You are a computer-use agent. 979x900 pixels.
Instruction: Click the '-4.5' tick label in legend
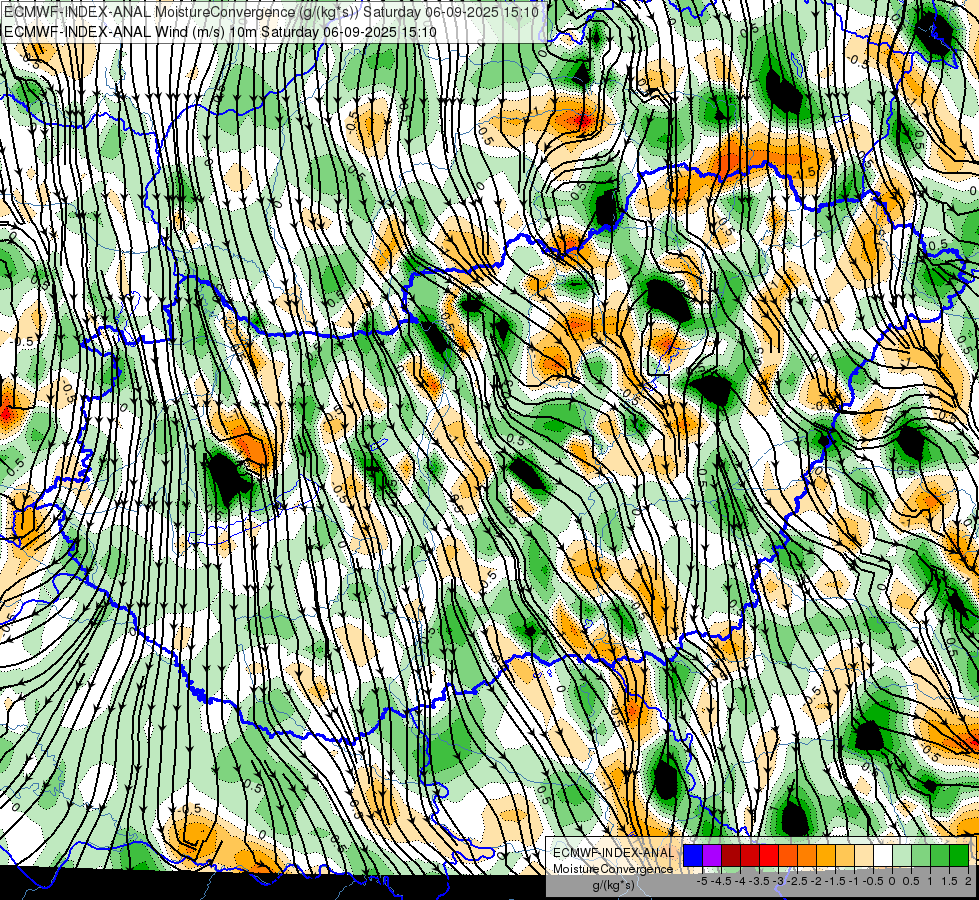pyautogui.click(x=721, y=881)
